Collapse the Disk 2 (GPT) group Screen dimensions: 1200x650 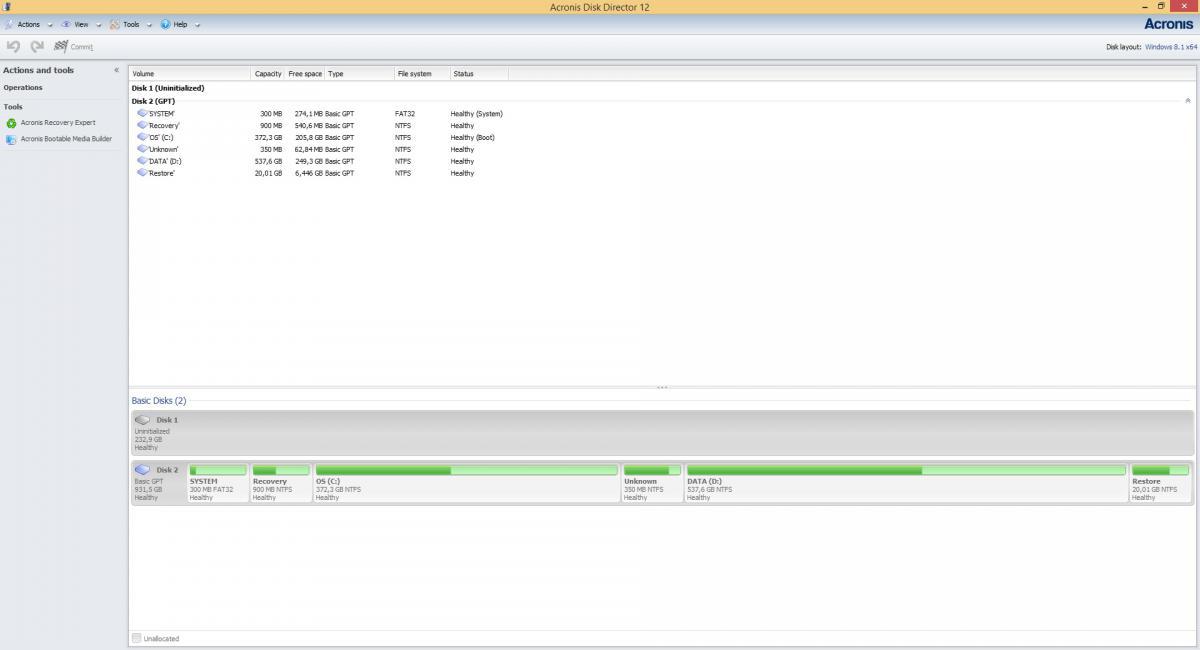[x=1188, y=101]
